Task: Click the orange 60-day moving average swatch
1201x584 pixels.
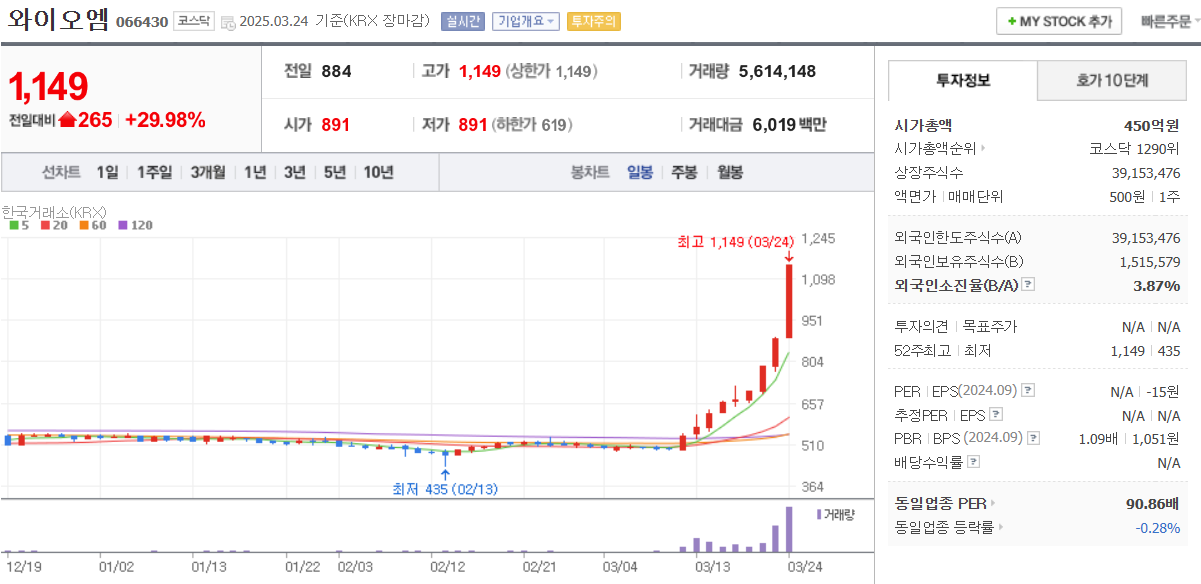Action: (x=84, y=225)
